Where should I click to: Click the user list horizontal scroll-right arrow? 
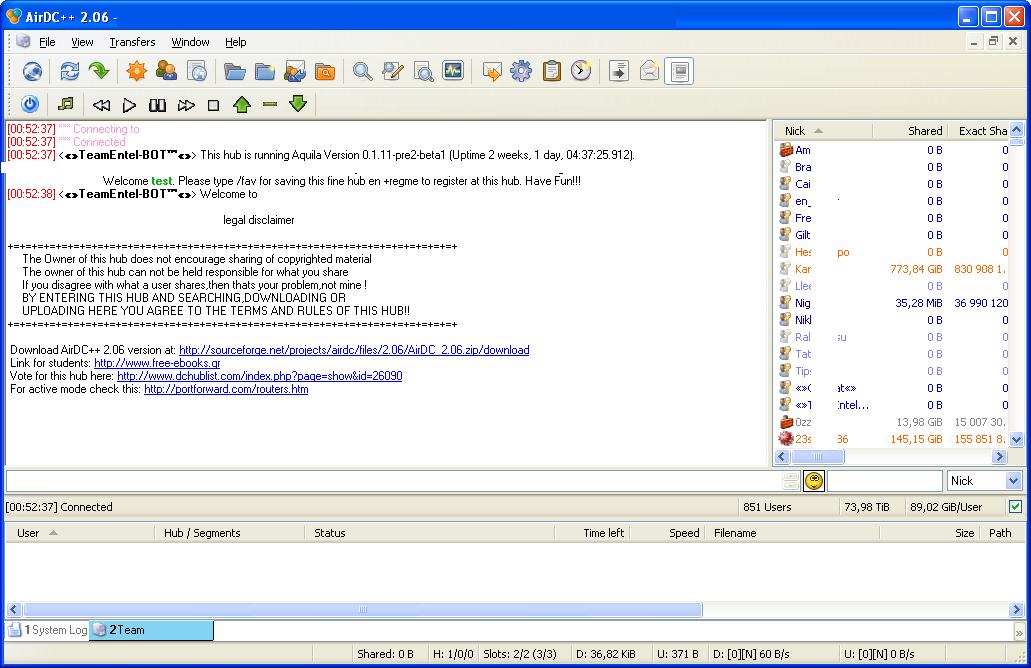tap(999, 456)
